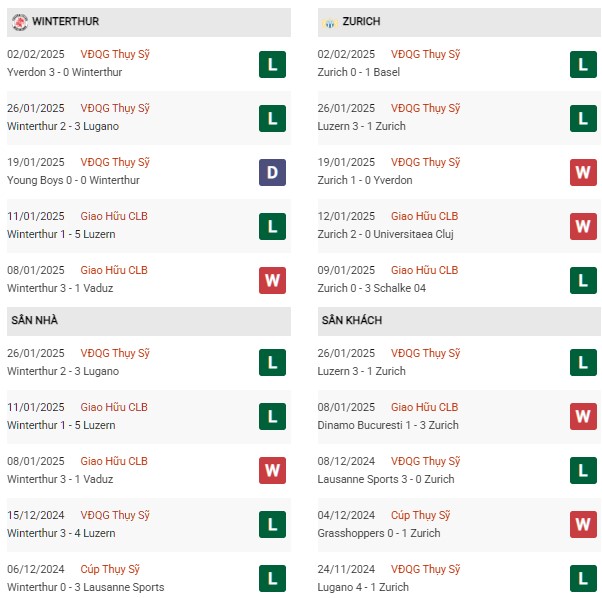
Task: Click the Winterthur club logo icon
Action: [20, 22]
